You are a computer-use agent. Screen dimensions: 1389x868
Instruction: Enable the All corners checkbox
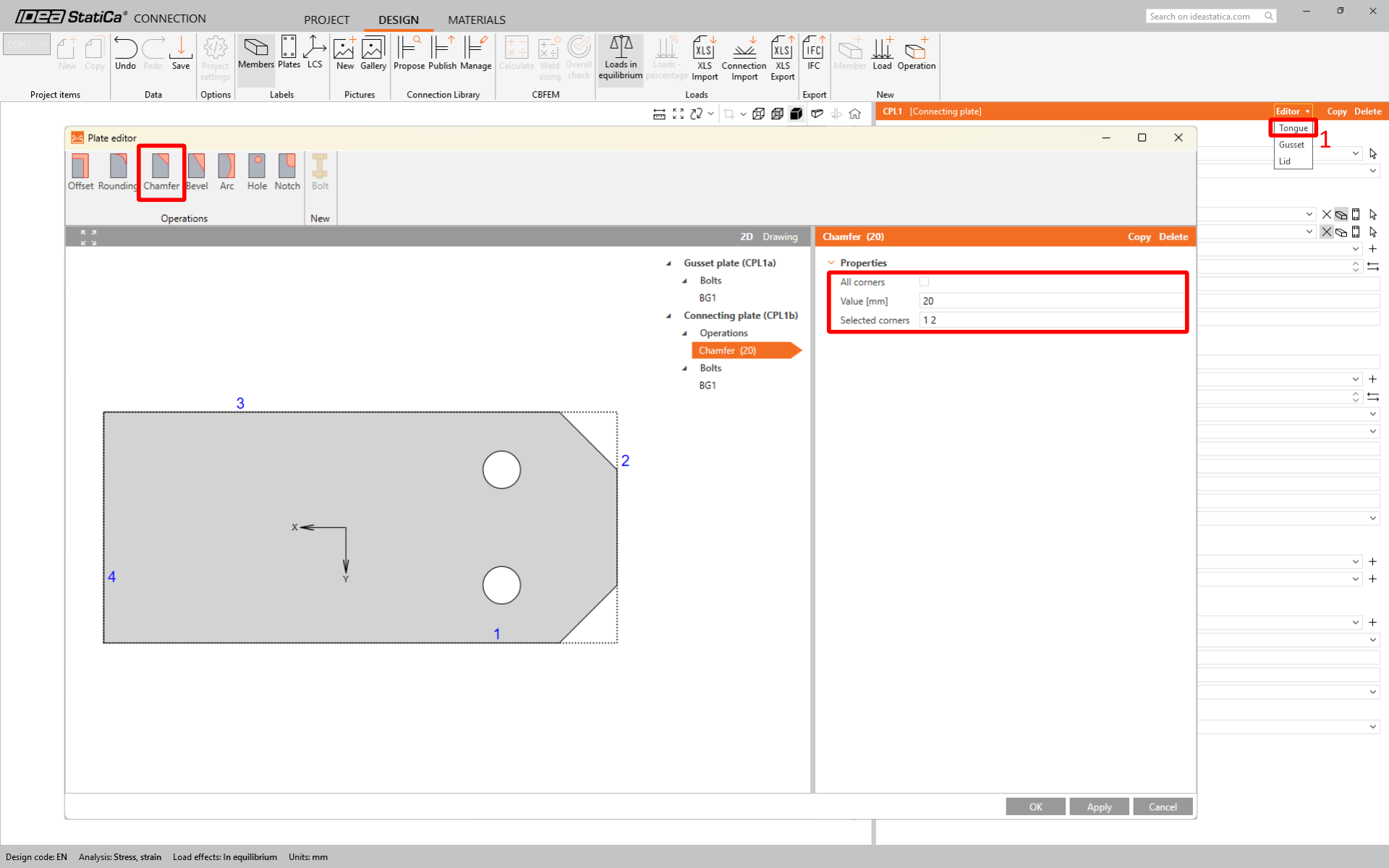pyautogui.click(x=924, y=281)
